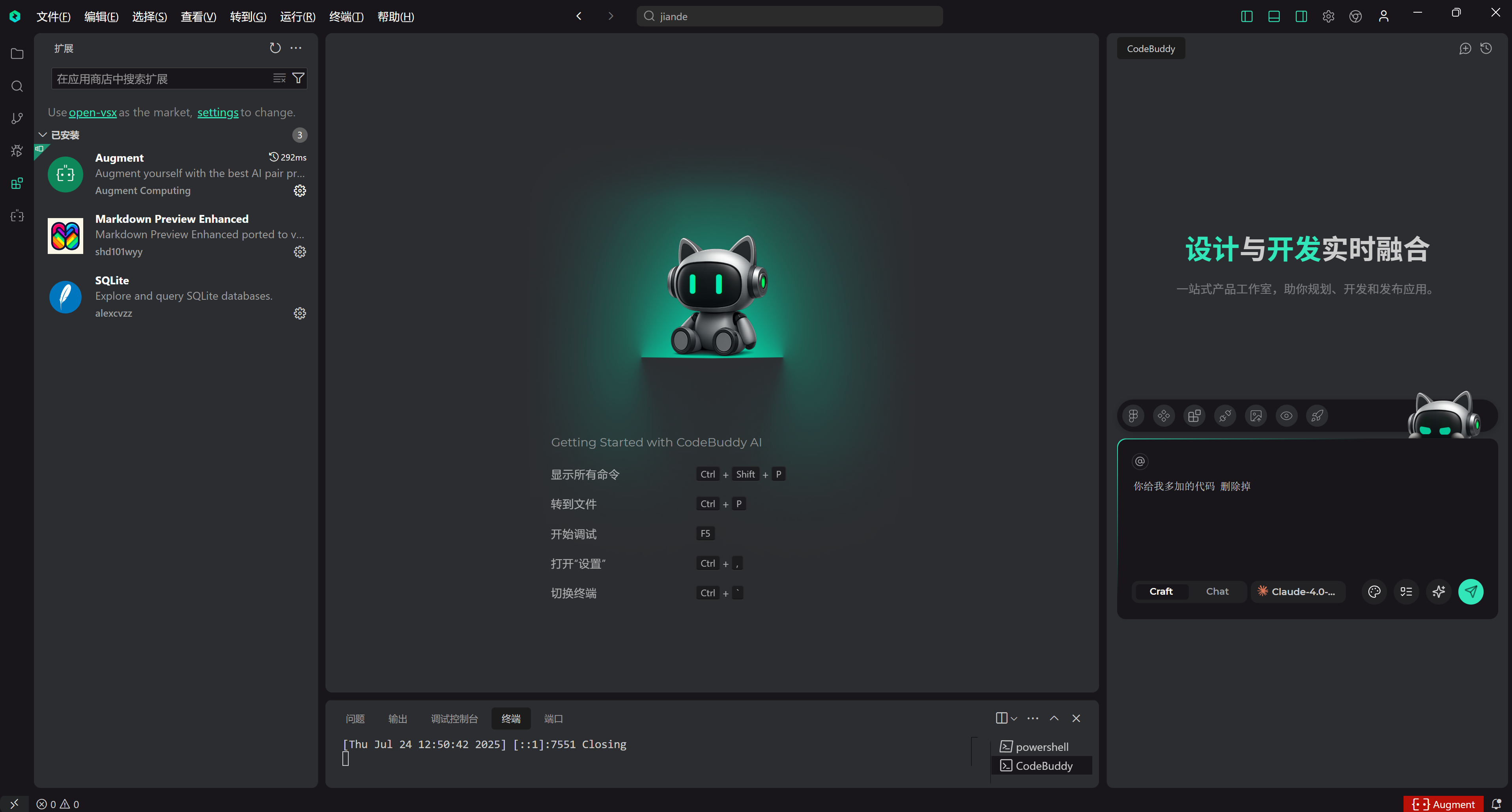The height and width of the screenshot is (812, 1512).
Task: Open the Explorer folder icon in activity bar
Action: click(17, 53)
